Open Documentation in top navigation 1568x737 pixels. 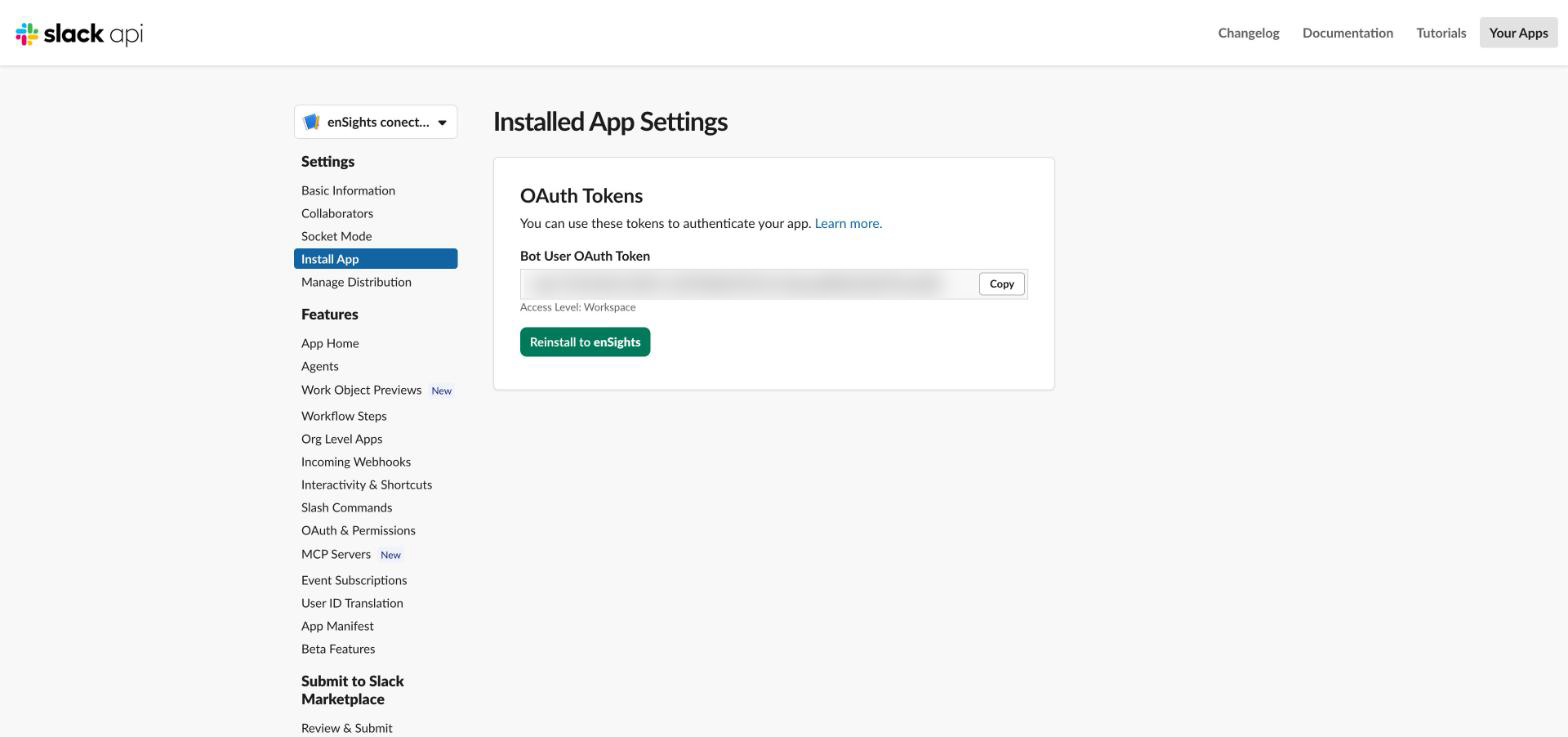pos(1347,33)
